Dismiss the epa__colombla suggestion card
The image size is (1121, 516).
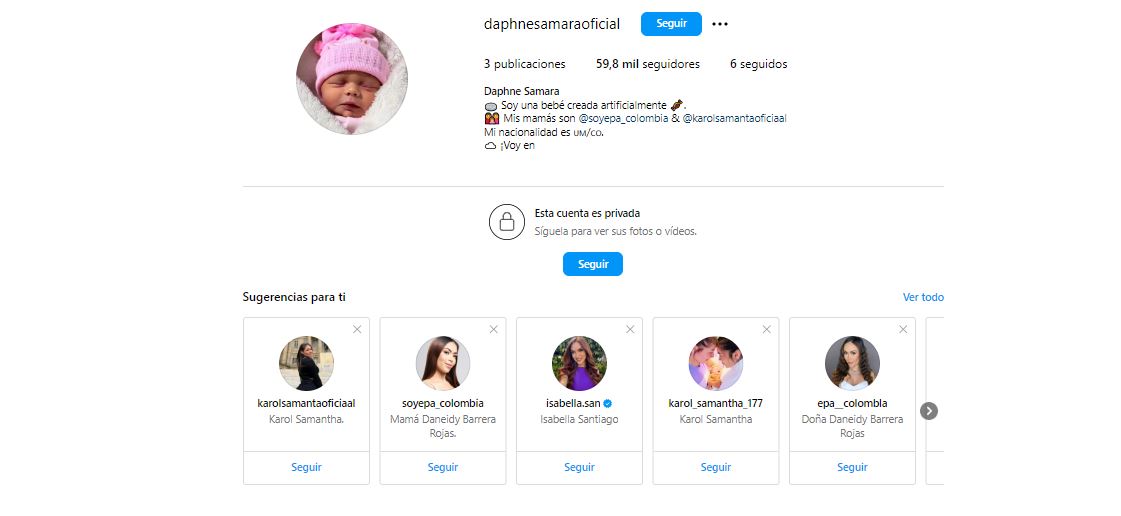[x=903, y=329]
